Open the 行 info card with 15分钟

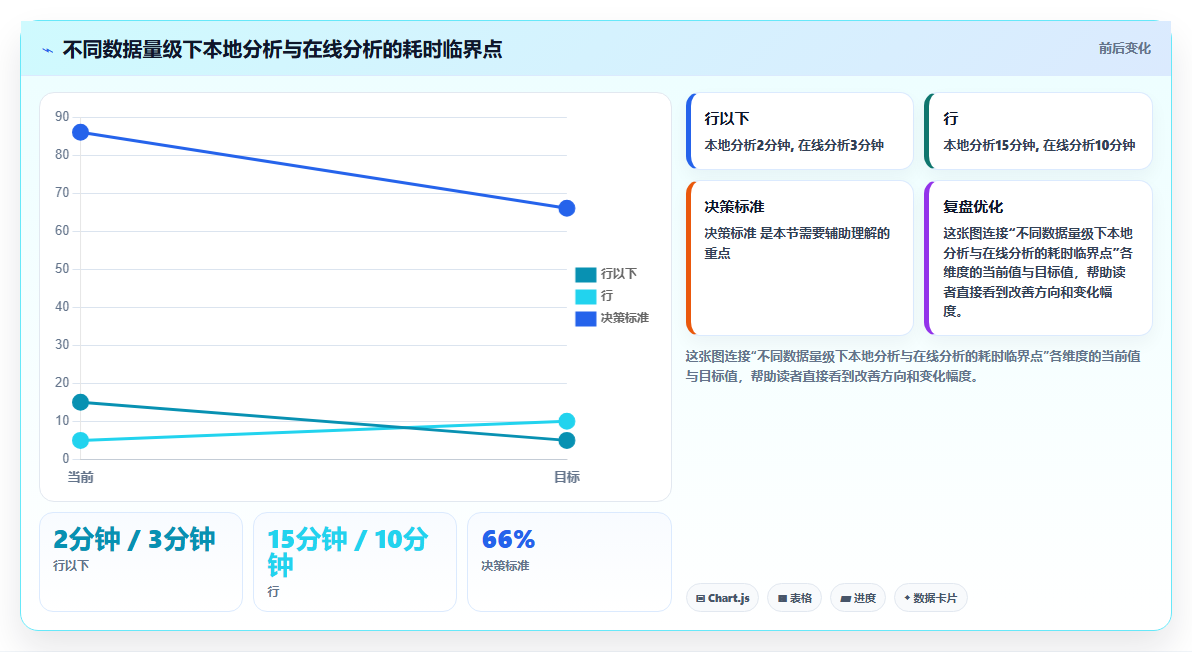(1038, 131)
